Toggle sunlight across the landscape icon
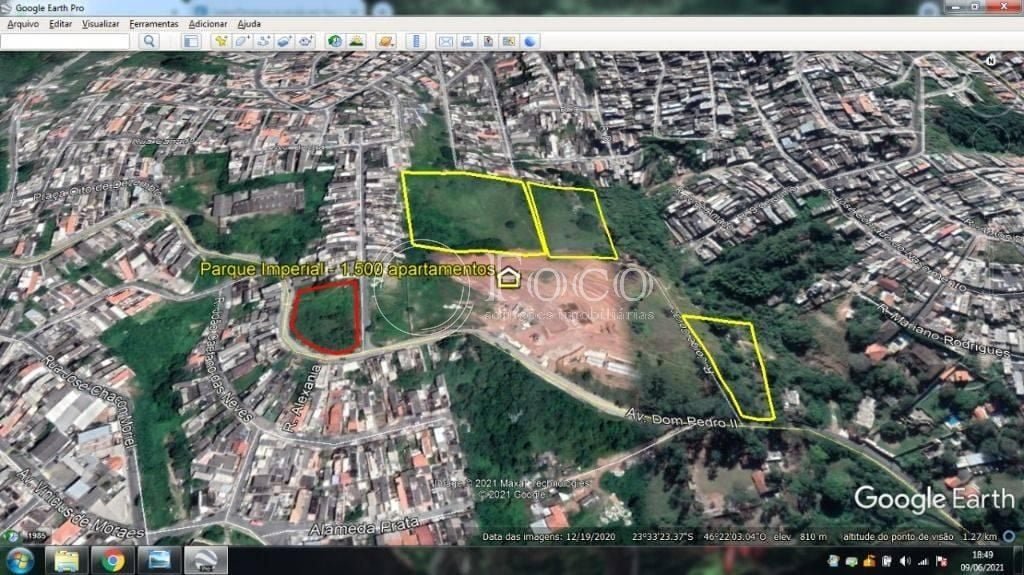This screenshot has height=575, width=1024. [x=356, y=41]
